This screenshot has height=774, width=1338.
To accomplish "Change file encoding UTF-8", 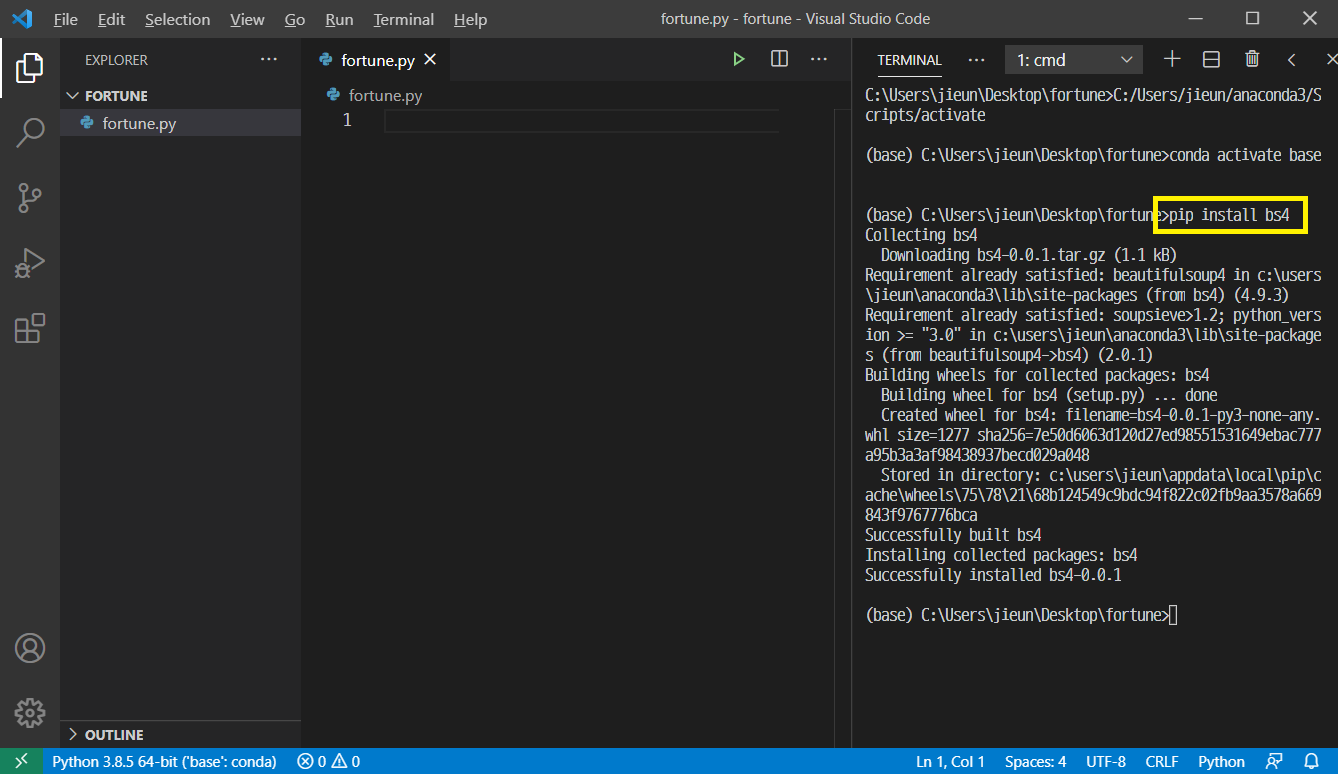I will click(1106, 761).
